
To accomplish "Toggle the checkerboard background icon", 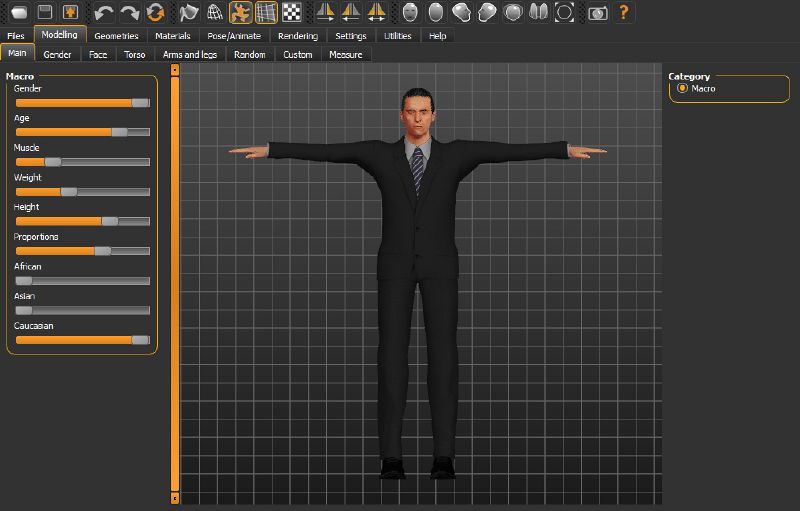I will (292, 13).
